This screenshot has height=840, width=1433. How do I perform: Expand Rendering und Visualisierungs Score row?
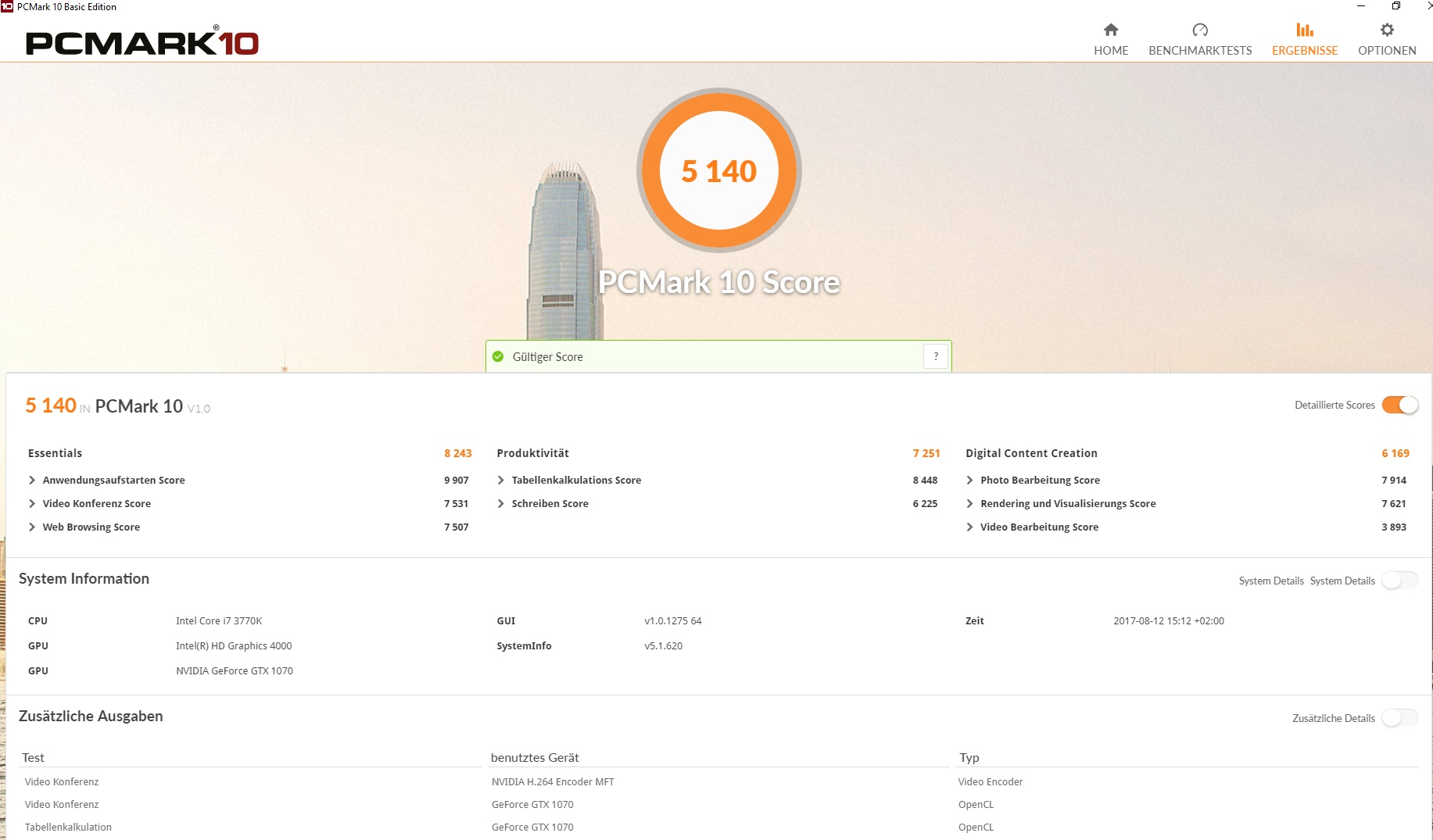pos(970,503)
